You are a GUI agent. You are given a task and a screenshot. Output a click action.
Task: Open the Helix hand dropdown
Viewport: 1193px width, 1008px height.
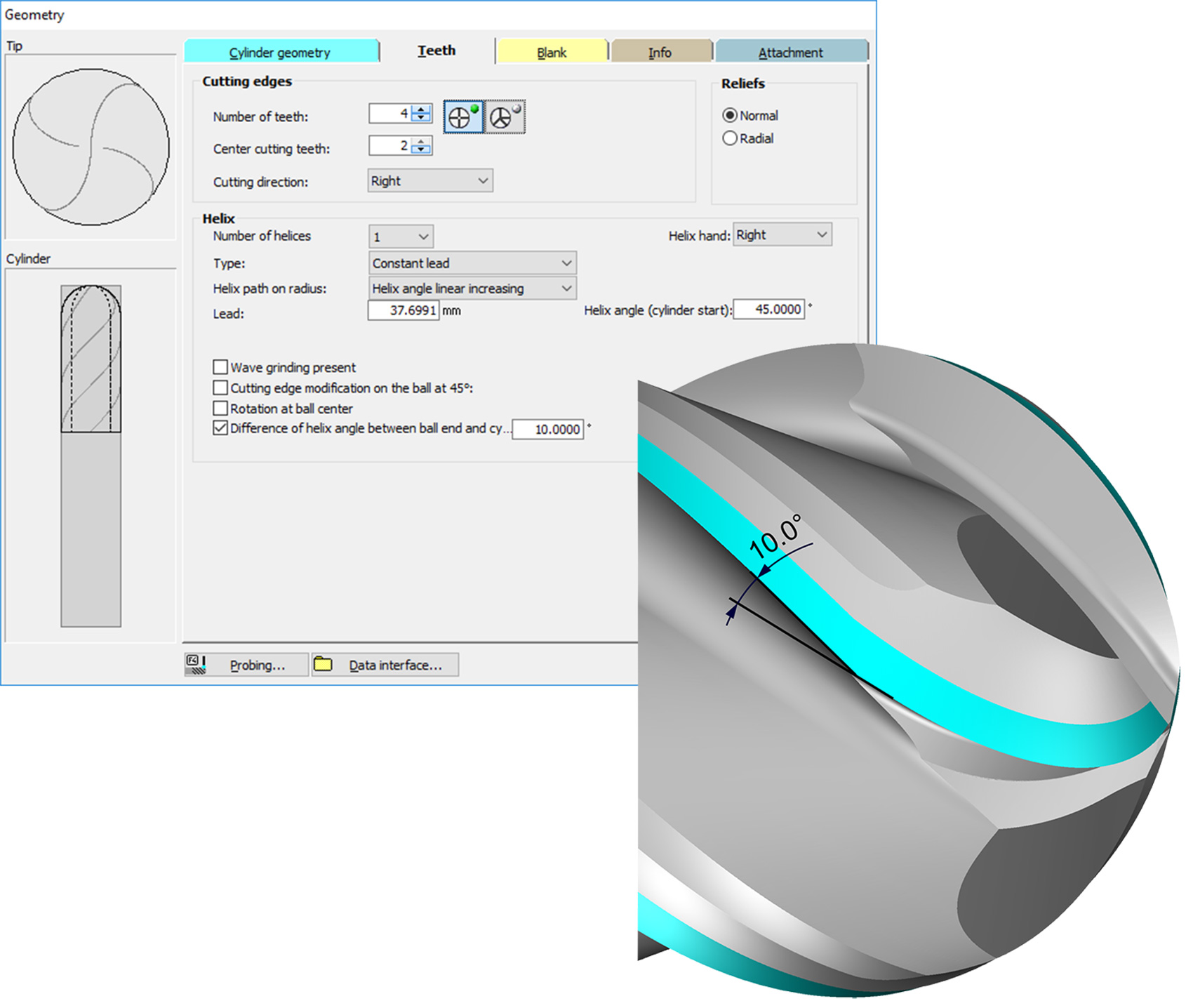click(x=782, y=235)
